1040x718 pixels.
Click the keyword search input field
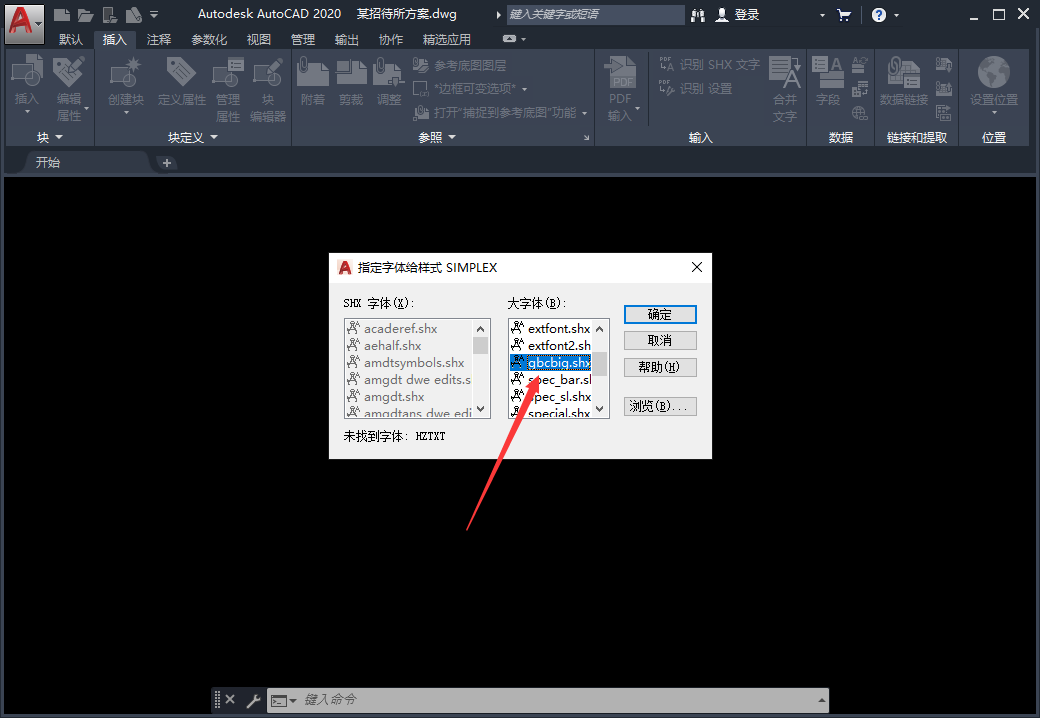595,15
